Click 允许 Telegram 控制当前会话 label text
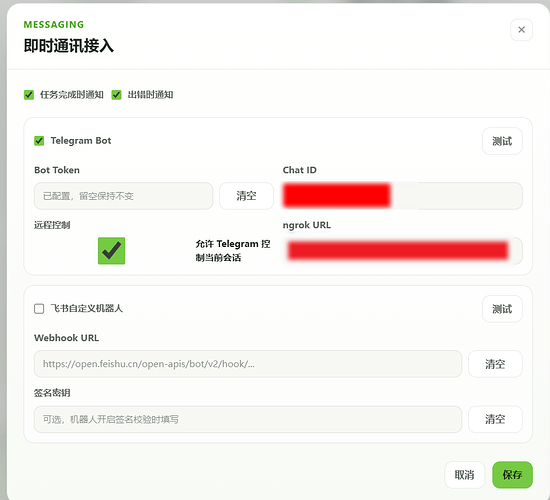Viewport: 550px width, 500px height. point(233,251)
